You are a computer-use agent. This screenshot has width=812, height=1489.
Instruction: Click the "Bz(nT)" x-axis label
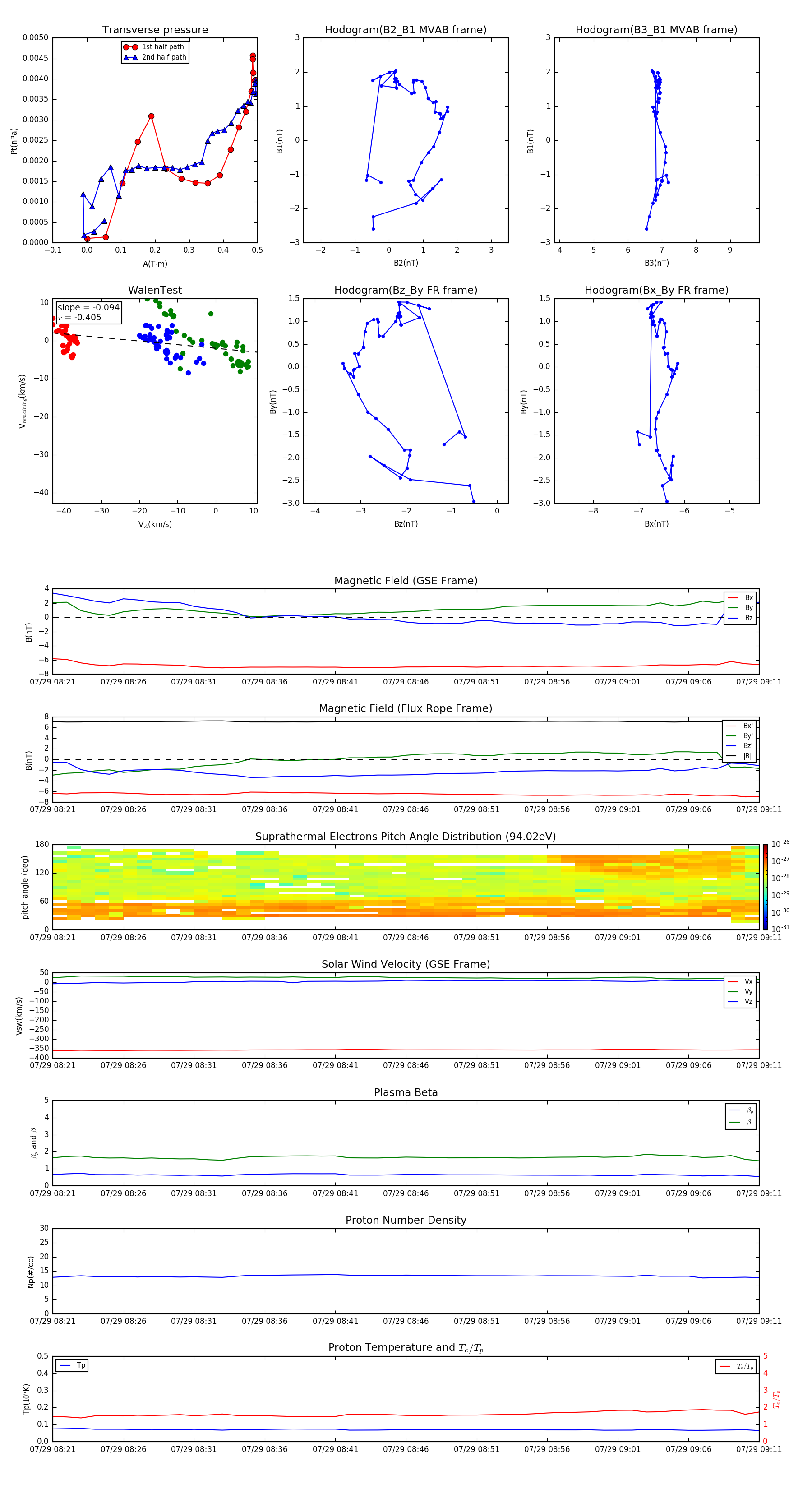tap(406, 524)
